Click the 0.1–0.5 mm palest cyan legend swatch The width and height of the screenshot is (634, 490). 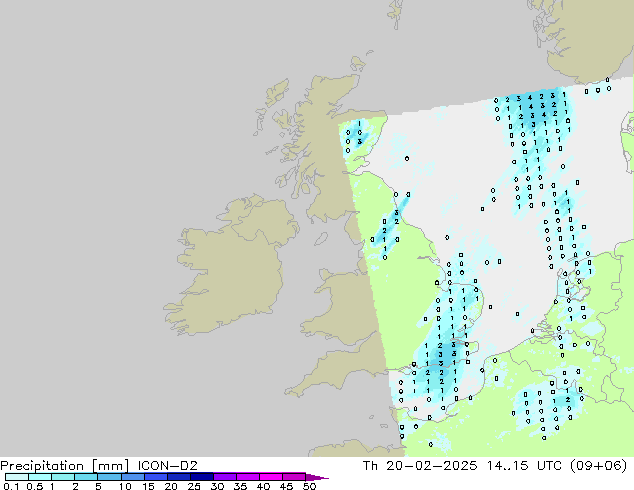17,477
